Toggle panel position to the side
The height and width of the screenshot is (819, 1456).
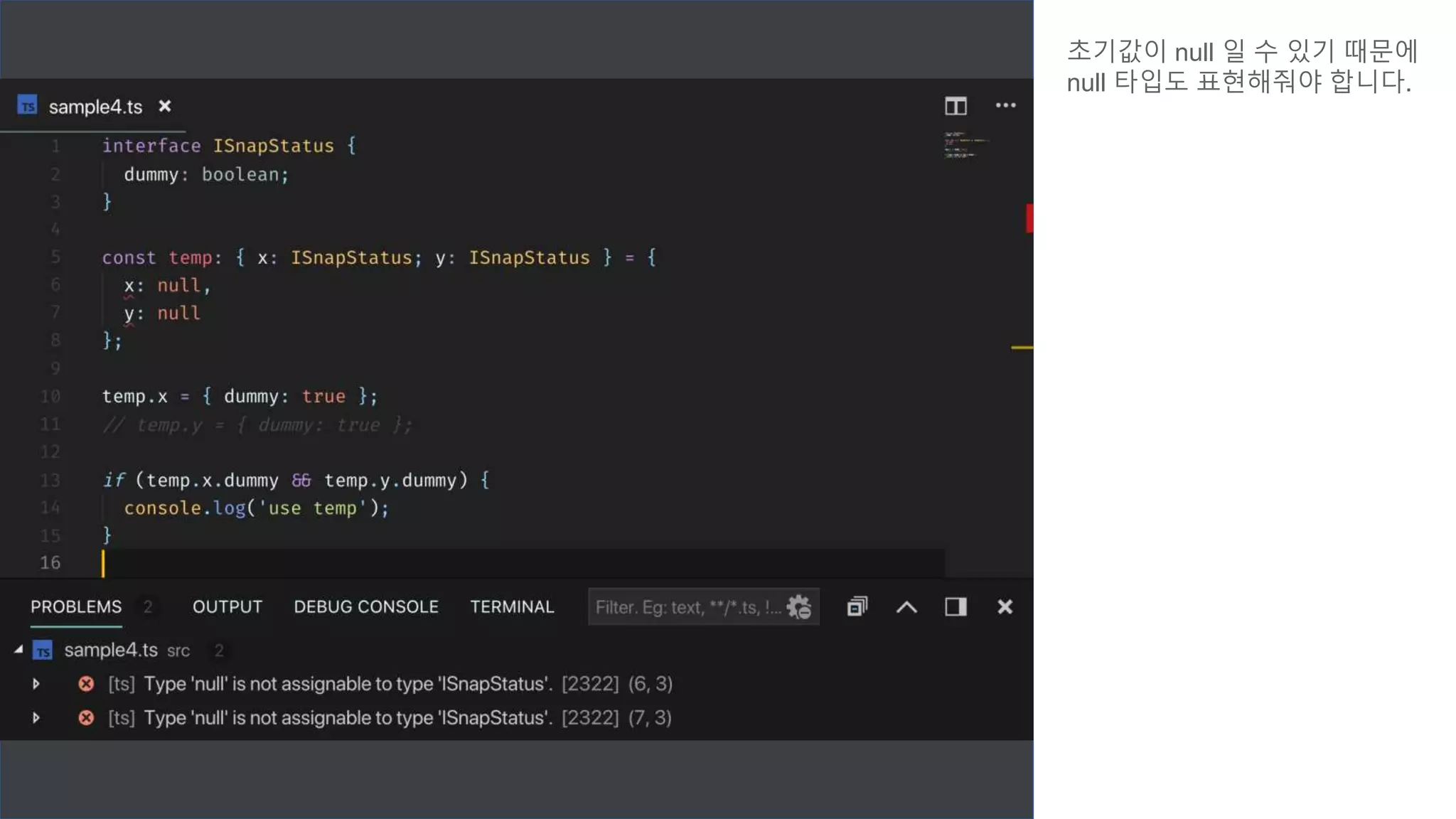point(955,606)
